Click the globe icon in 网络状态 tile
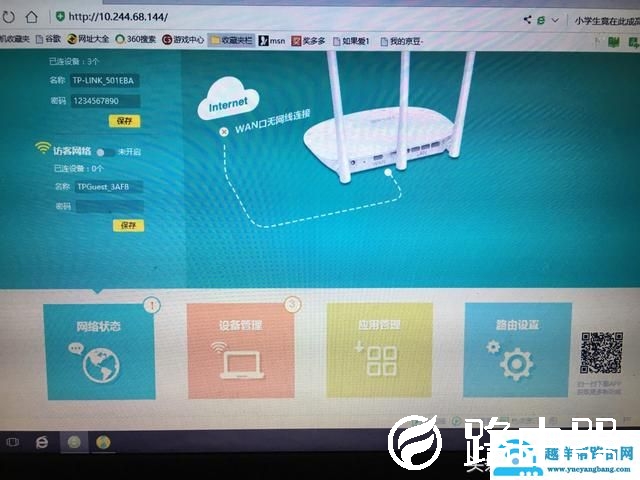The width and height of the screenshot is (640, 480). [101, 366]
